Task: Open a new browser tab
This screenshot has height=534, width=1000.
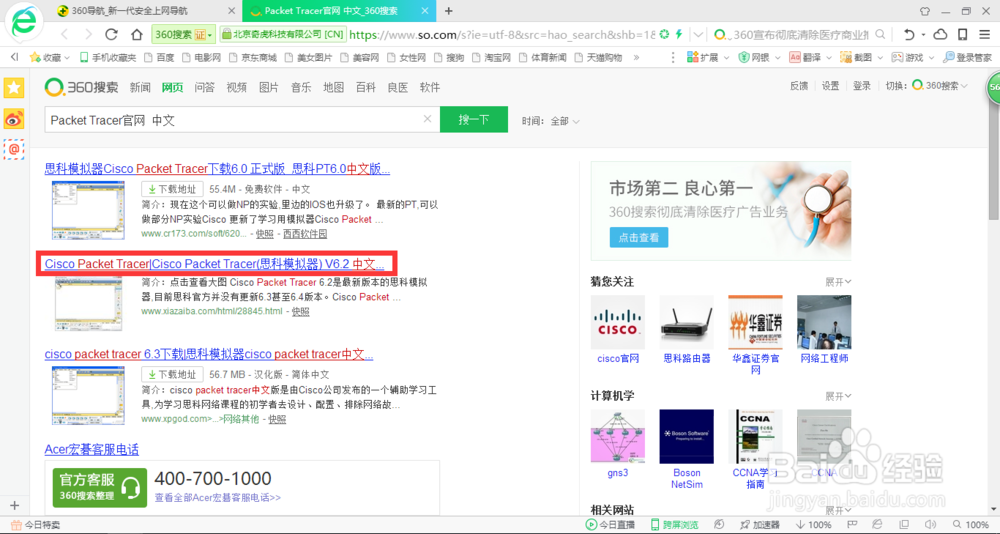Action: pyautogui.click(x=449, y=11)
